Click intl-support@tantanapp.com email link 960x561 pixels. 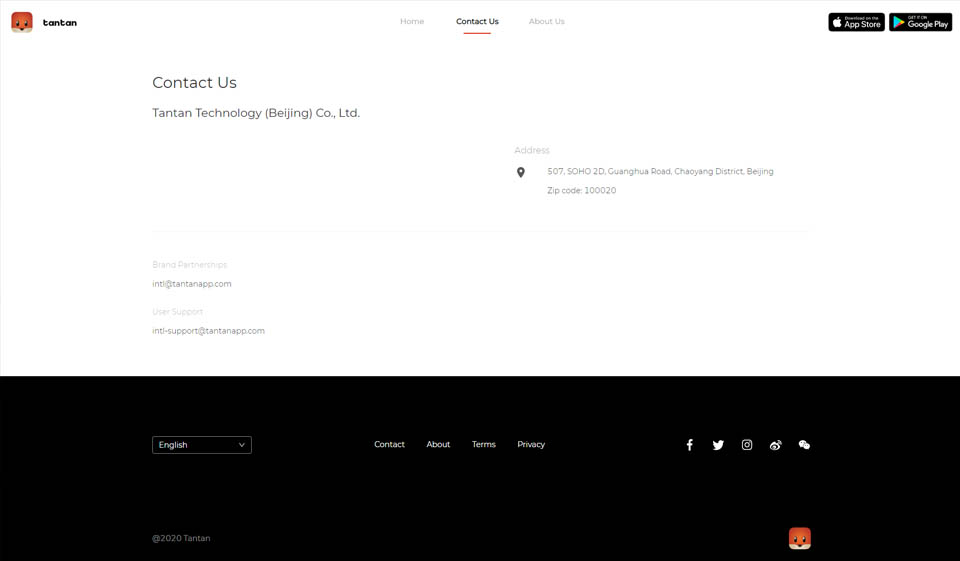click(208, 331)
